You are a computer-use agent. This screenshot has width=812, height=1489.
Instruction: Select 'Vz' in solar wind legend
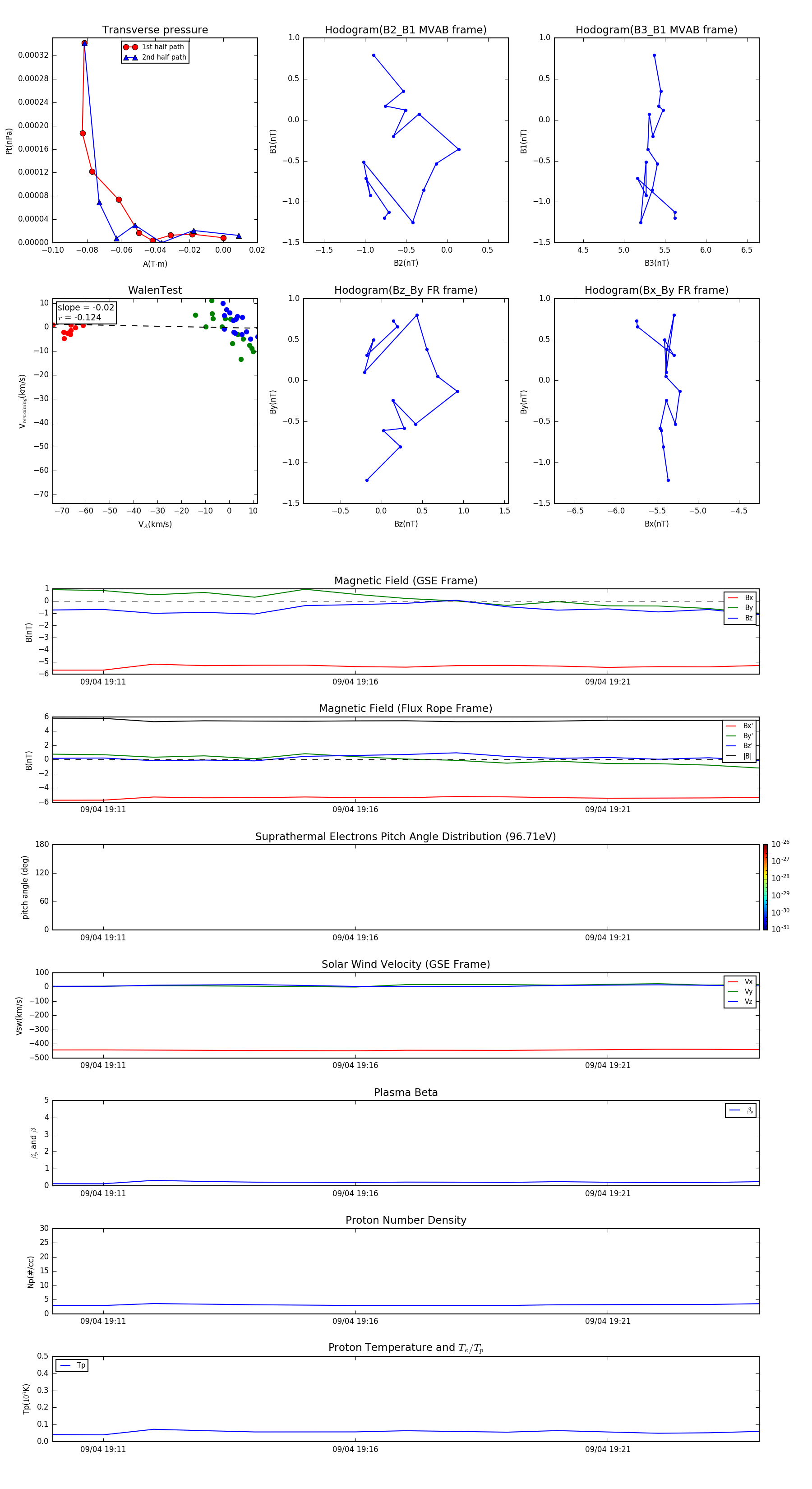pos(741,1002)
